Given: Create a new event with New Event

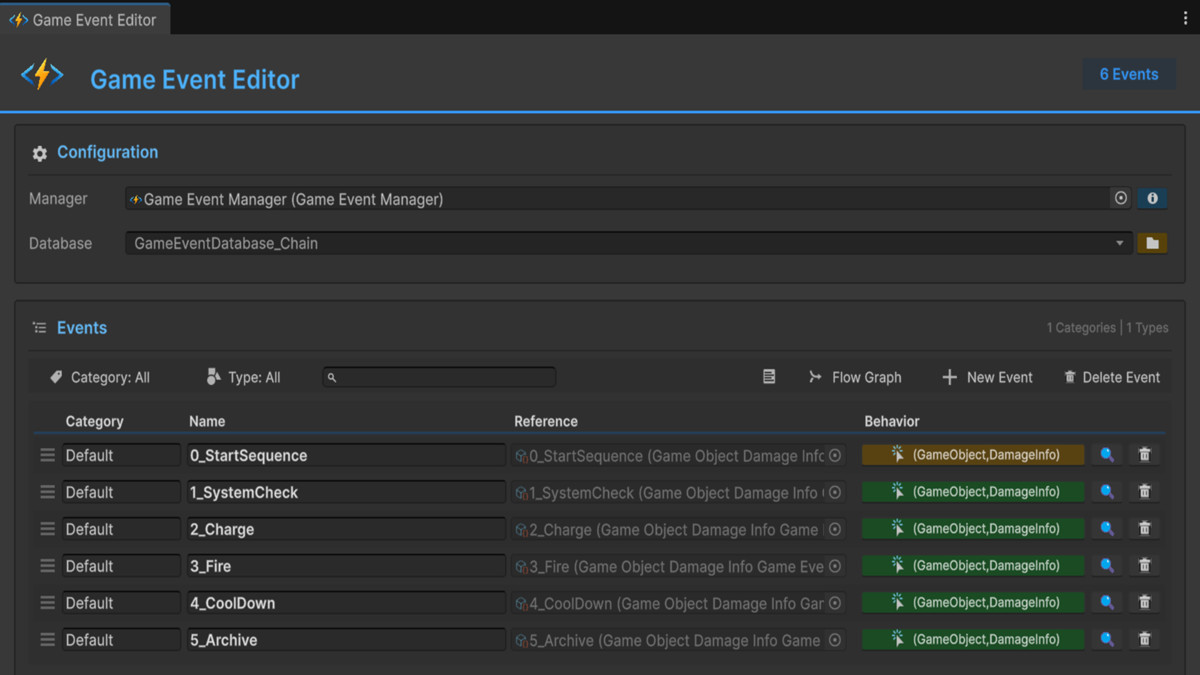Looking at the screenshot, I should point(987,377).
